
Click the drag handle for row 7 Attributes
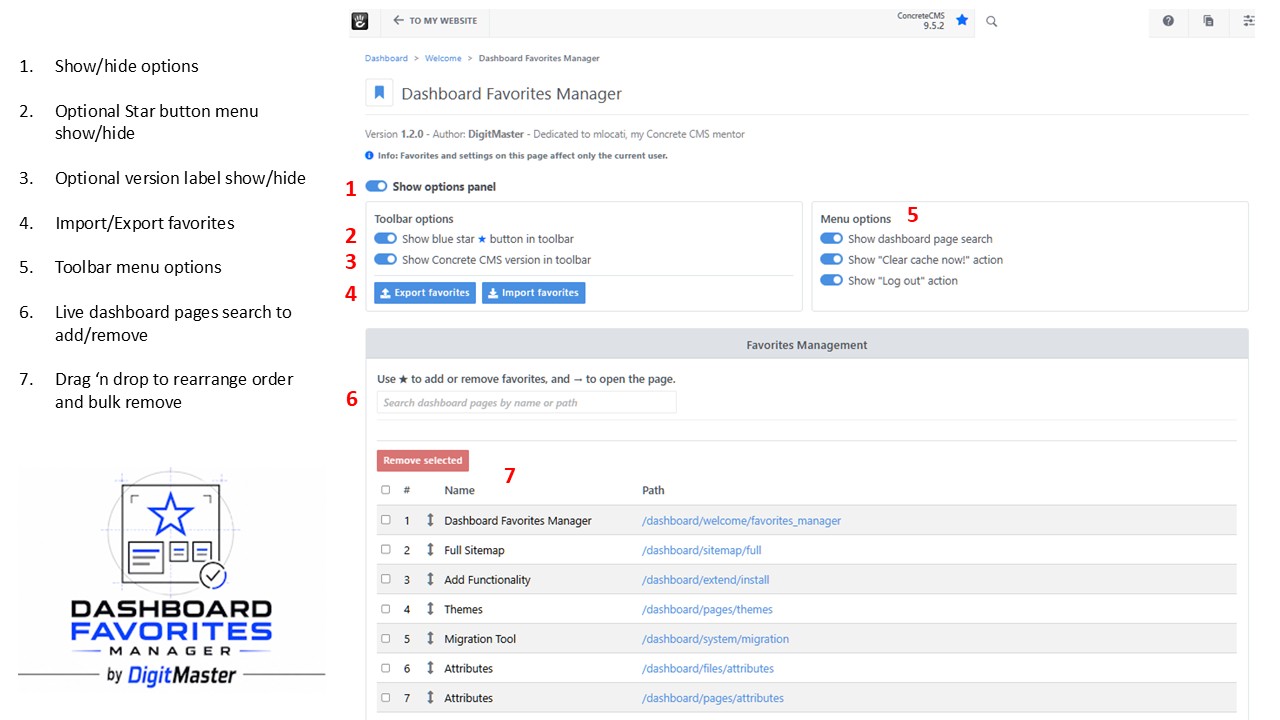tap(430, 697)
